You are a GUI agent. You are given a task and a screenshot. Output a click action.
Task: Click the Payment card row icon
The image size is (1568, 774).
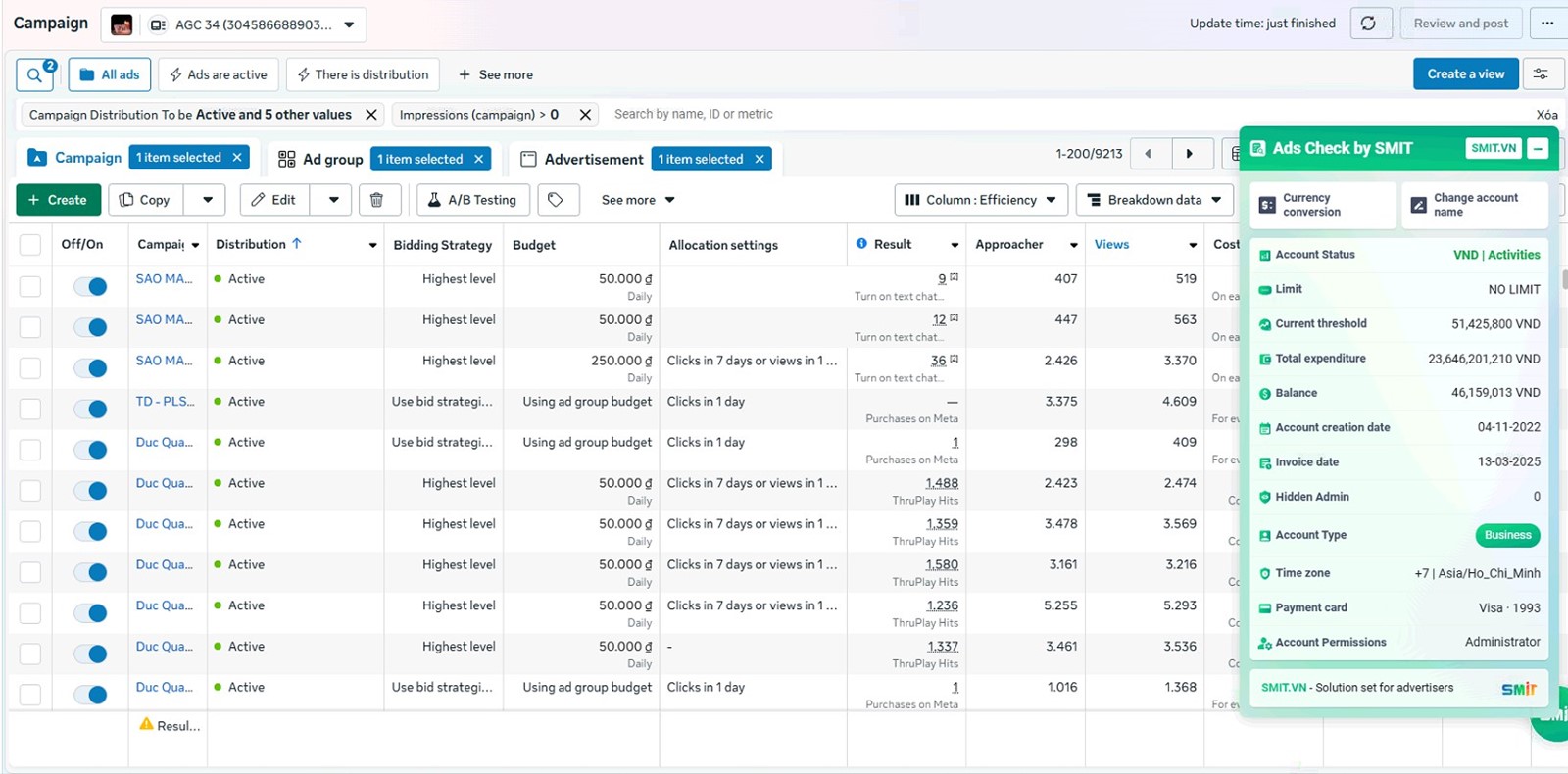(1265, 608)
